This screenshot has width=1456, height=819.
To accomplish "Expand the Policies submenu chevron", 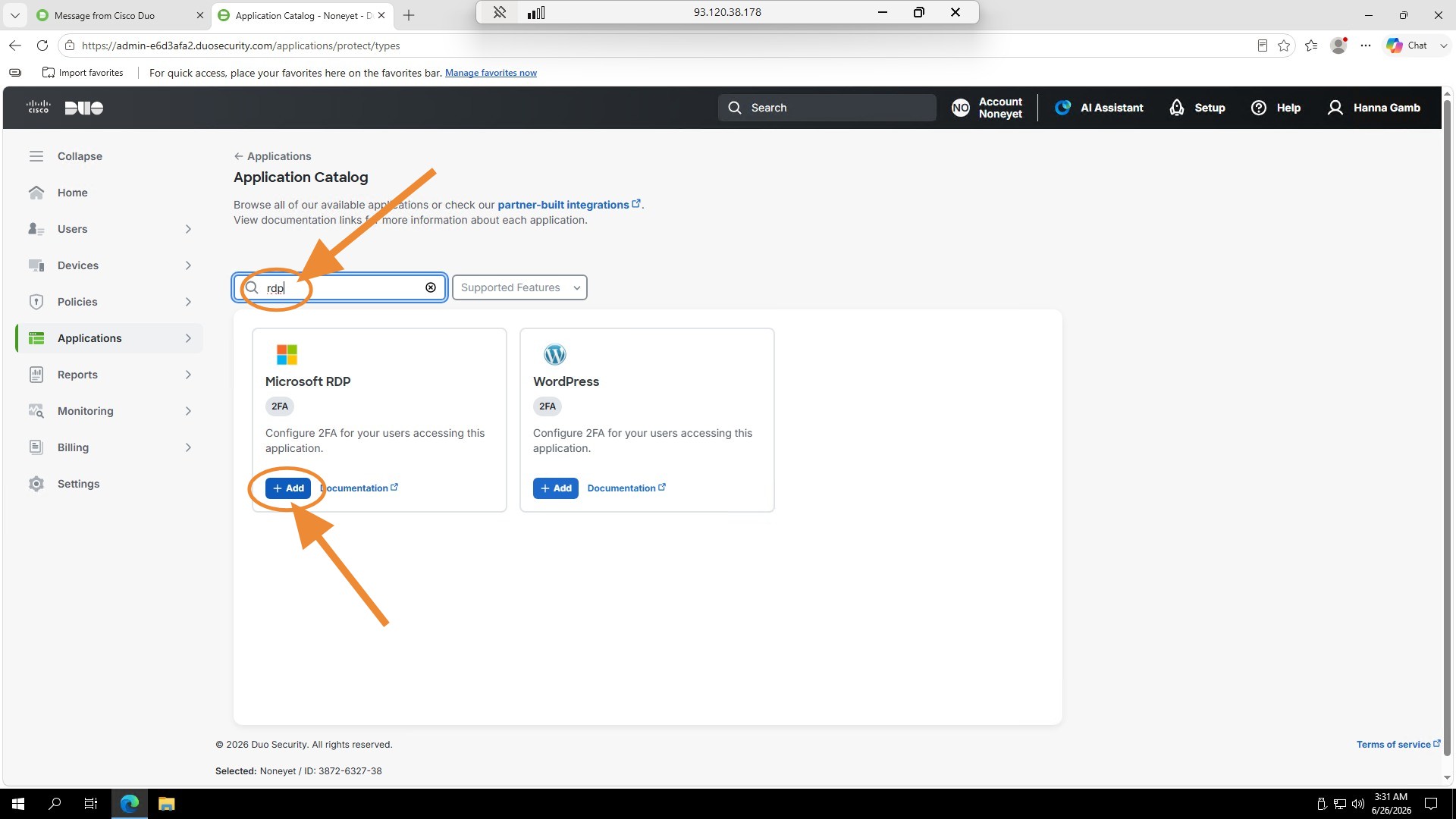I will (188, 302).
